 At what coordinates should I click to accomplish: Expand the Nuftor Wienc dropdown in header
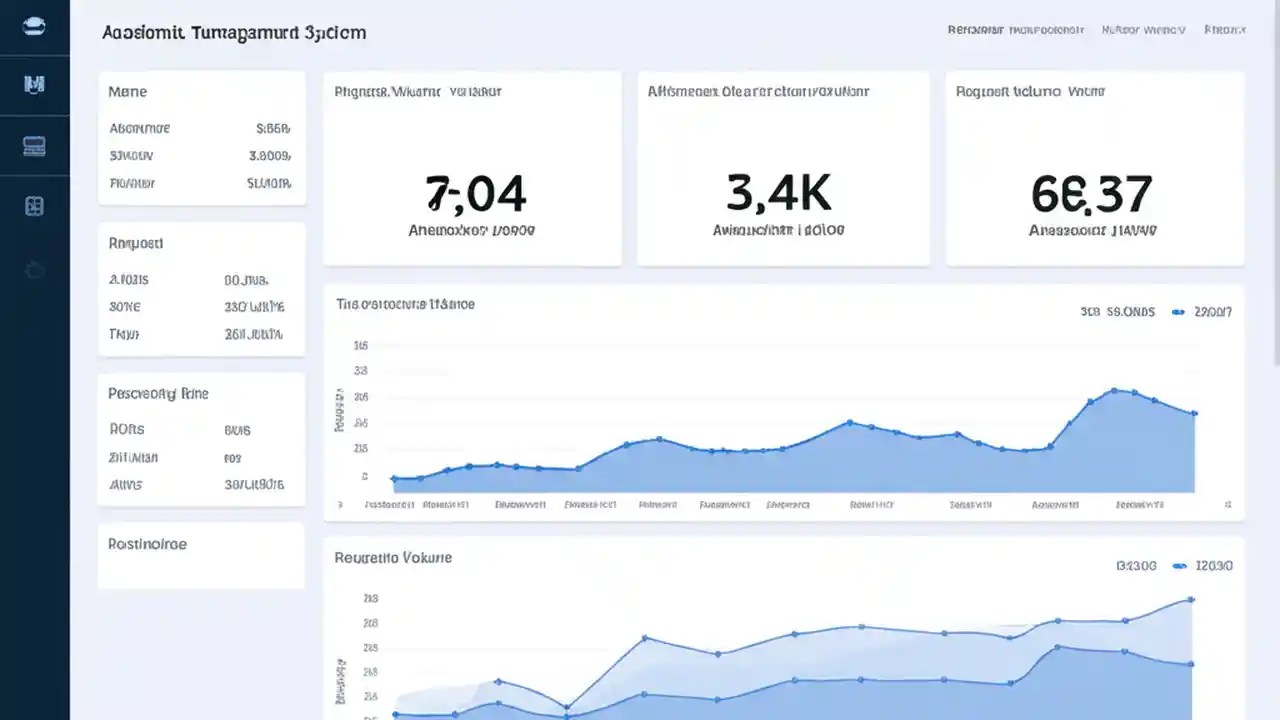tap(1143, 30)
